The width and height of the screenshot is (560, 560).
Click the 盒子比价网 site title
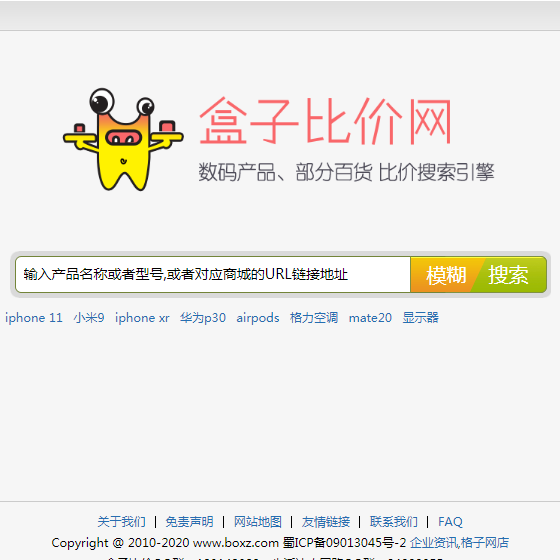325,121
